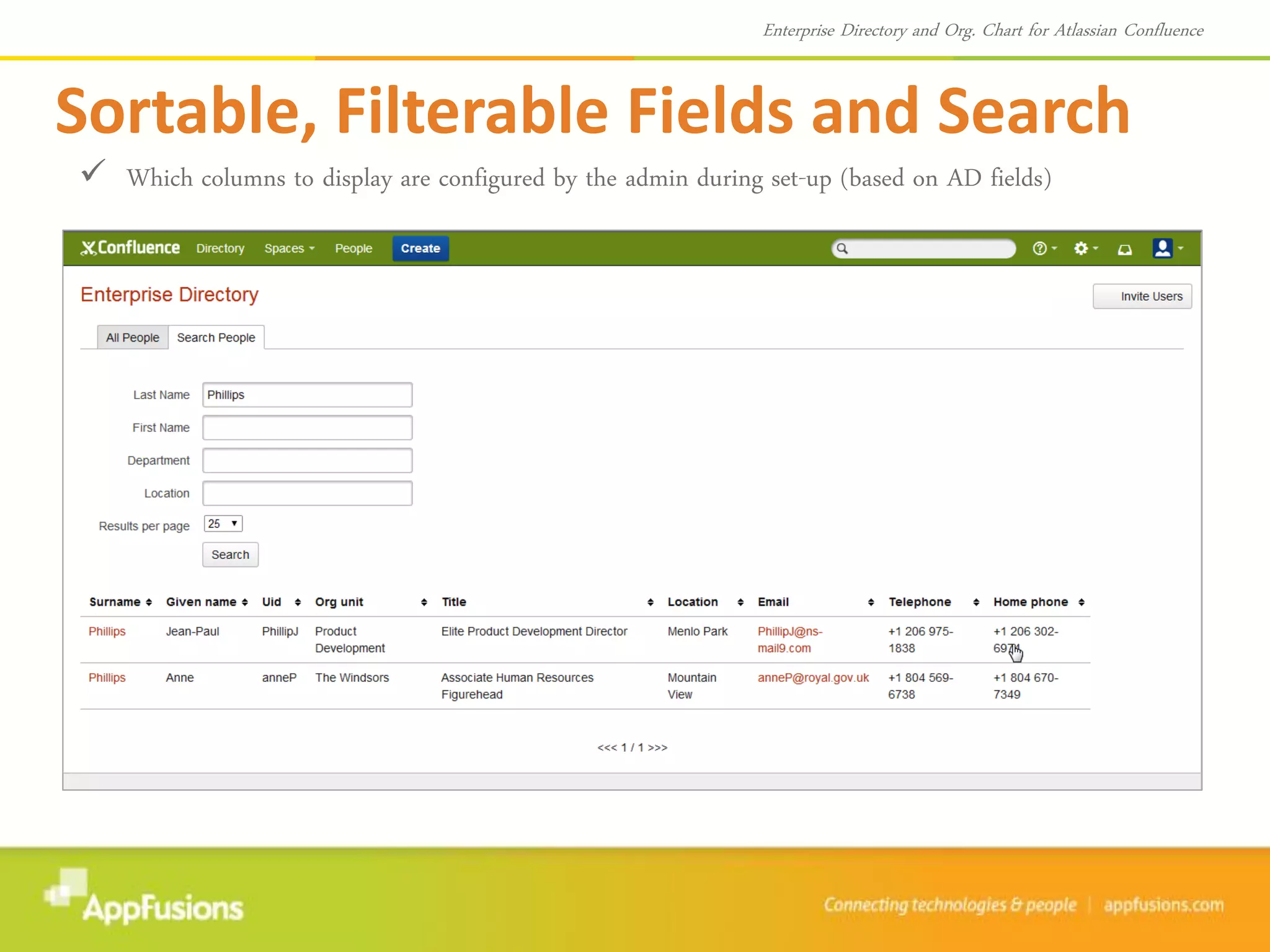Click the 'Product Development' org unit cell
1270x952 pixels.
pyautogui.click(x=350, y=640)
